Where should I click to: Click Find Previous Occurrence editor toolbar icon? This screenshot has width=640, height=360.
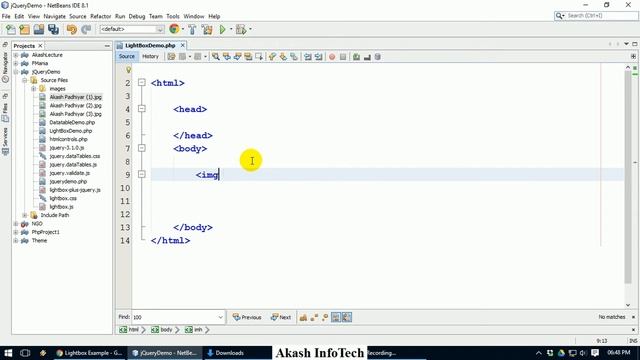click(x=227, y=57)
